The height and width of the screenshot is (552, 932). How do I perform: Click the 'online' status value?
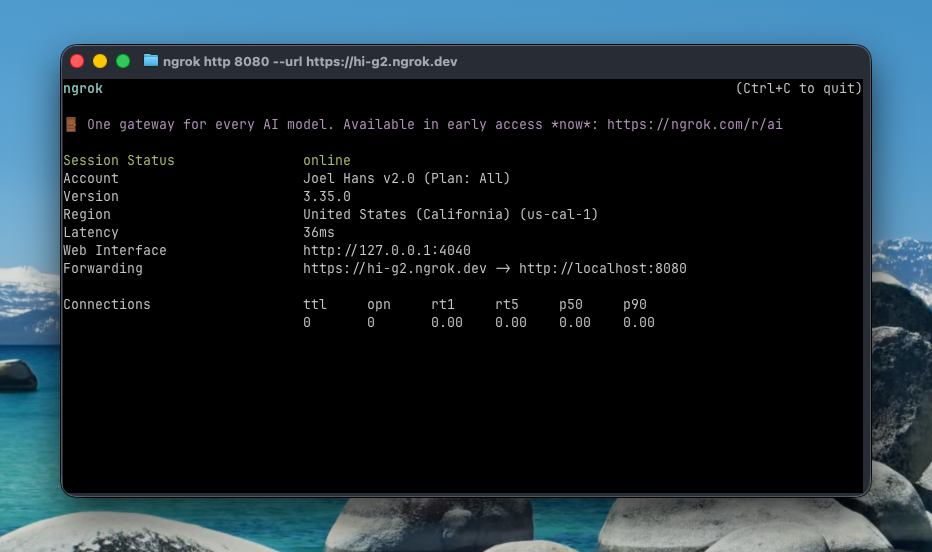click(327, 160)
